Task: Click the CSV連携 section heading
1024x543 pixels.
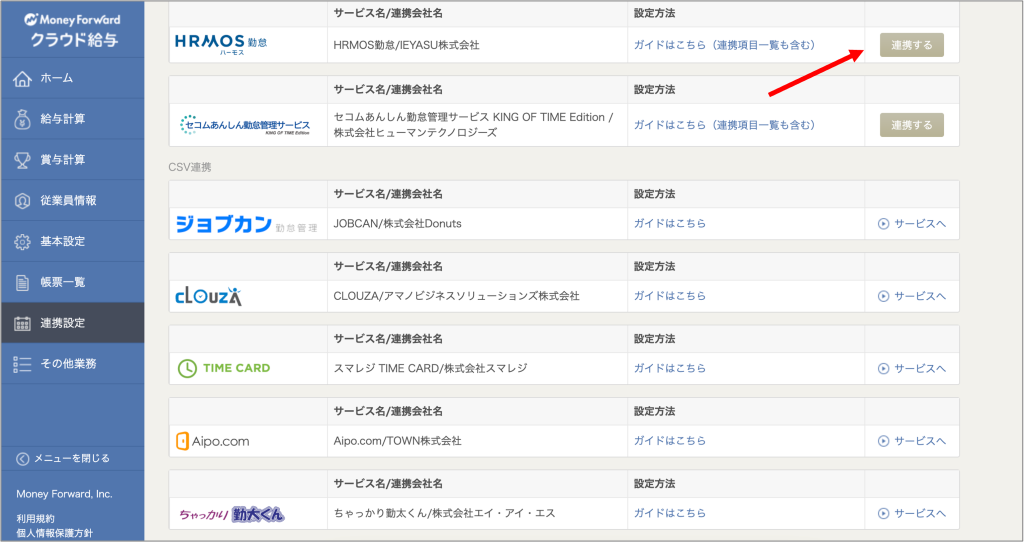Action: [x=190, y=167]
